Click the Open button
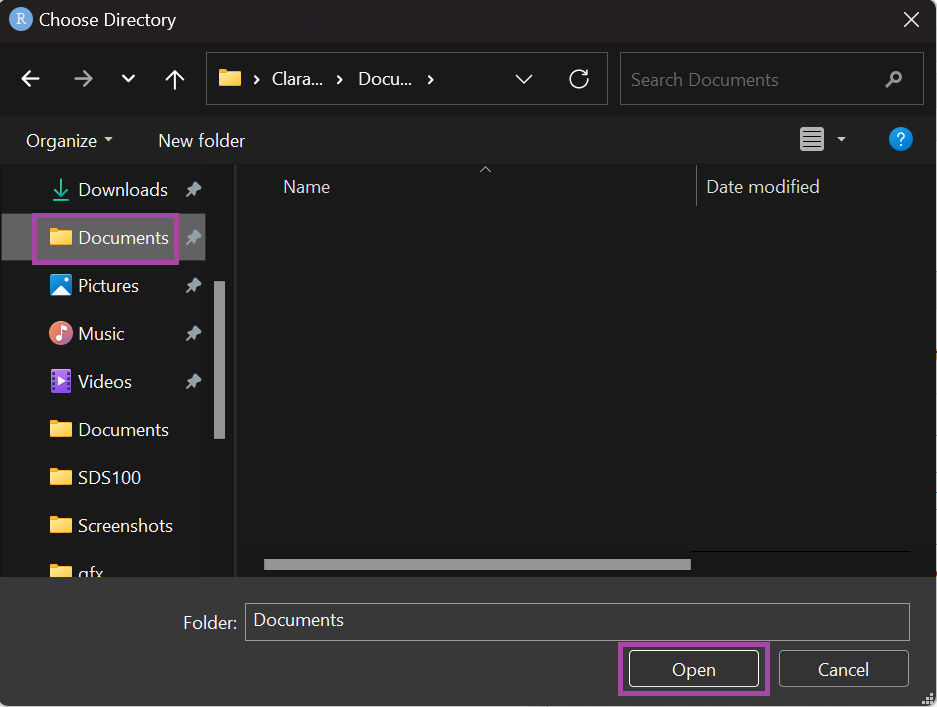The height and width of the screenshot is (707, 937). click(x=693, y=670)
